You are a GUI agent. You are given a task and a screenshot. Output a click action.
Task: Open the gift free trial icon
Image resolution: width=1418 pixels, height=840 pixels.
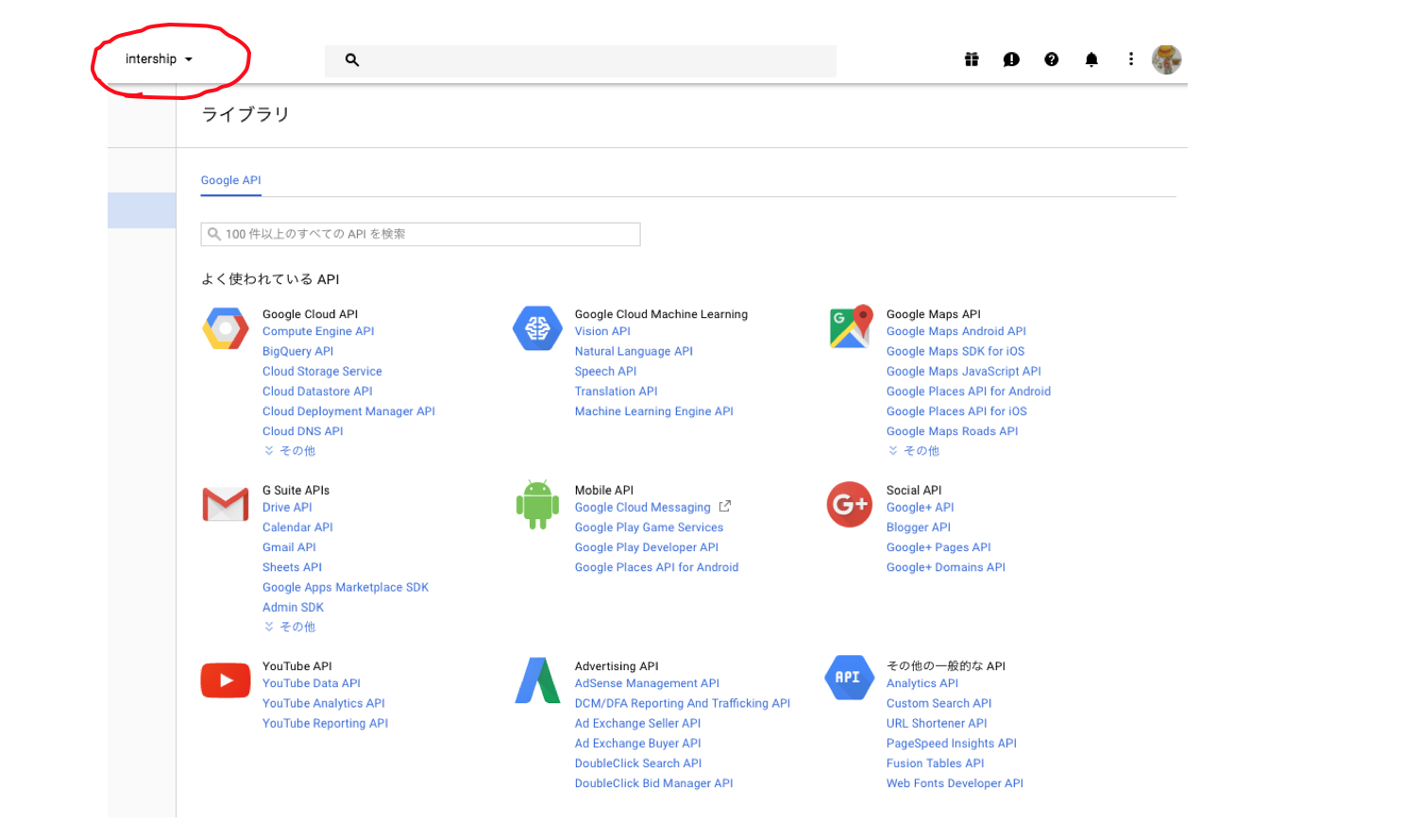click(x=971, y=59)
